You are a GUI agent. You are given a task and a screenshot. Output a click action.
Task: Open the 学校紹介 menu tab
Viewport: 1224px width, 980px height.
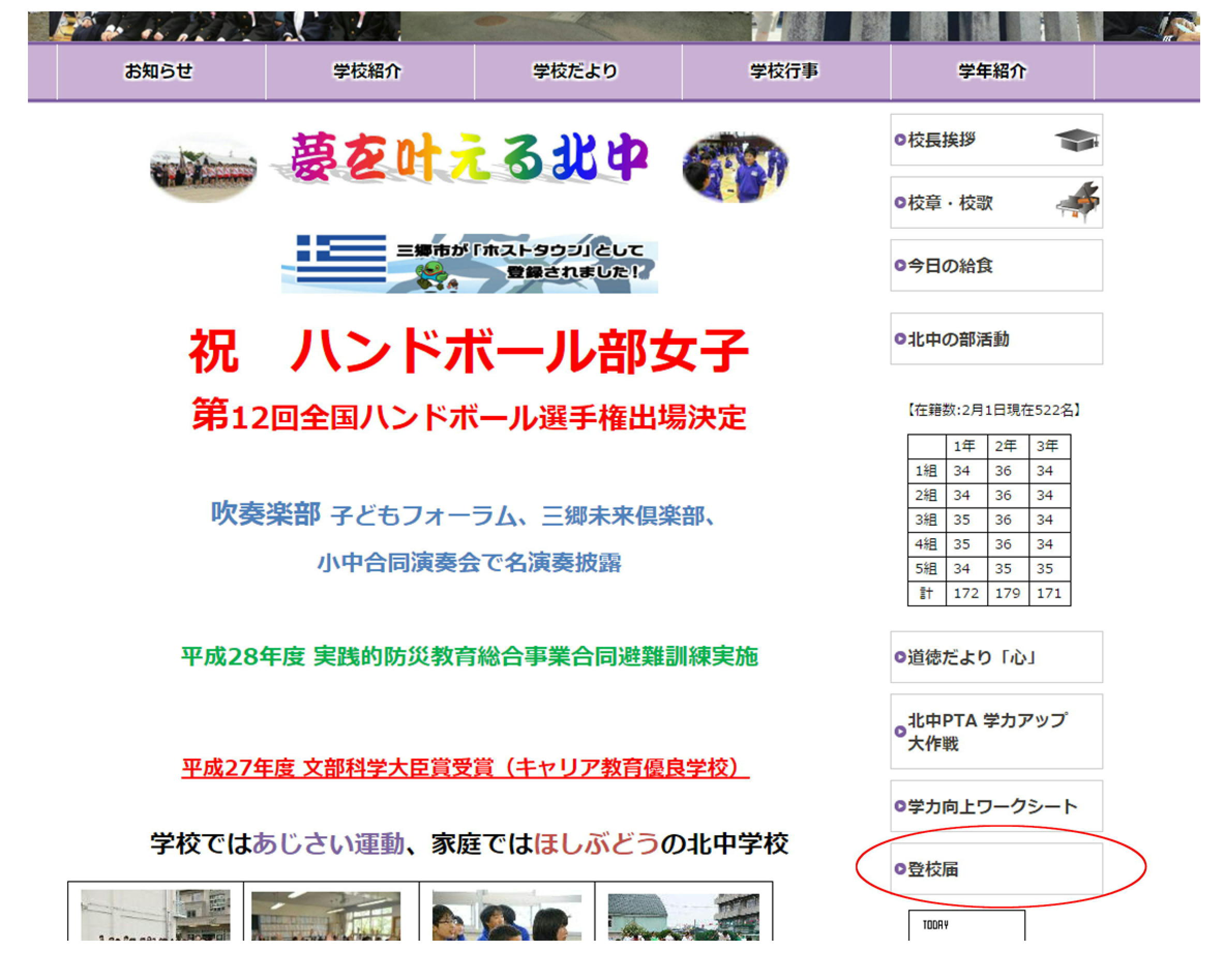pyautogui.click(x=369, y=71)
